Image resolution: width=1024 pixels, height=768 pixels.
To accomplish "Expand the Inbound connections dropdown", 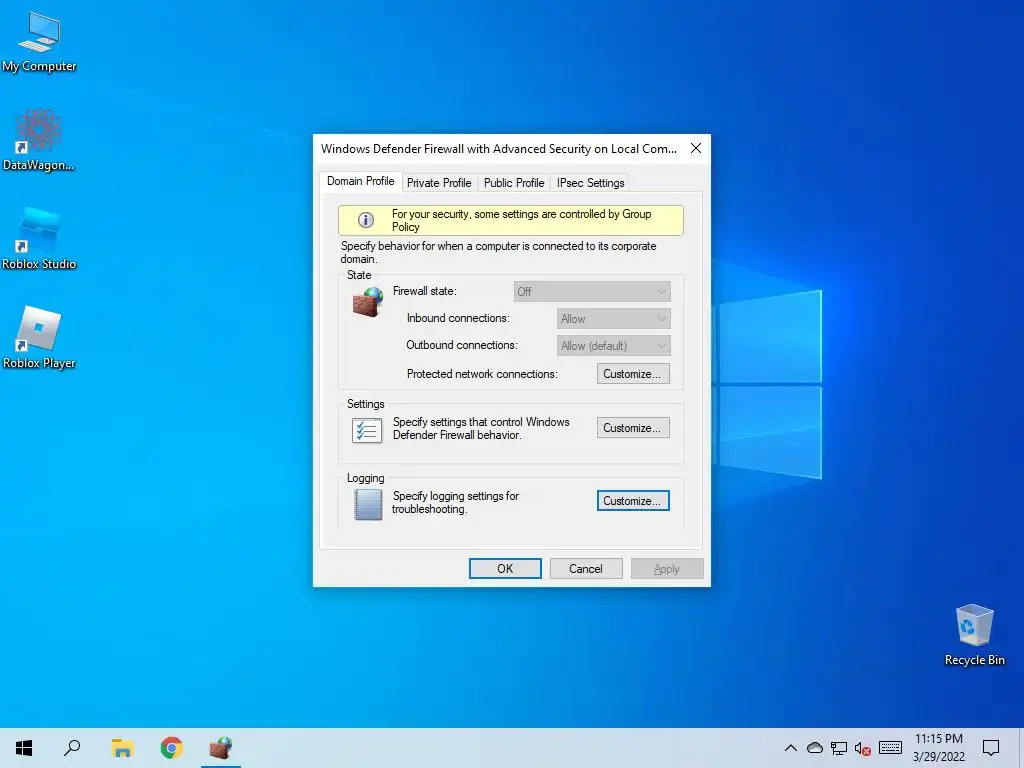I will click(613, 319).
